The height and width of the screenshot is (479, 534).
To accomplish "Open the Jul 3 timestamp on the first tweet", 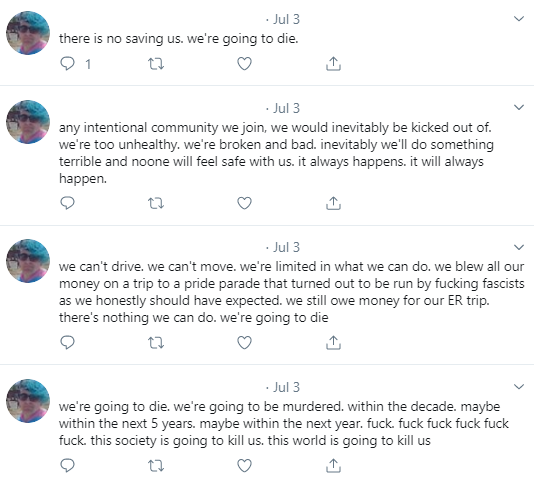I will tap(286, 19).
